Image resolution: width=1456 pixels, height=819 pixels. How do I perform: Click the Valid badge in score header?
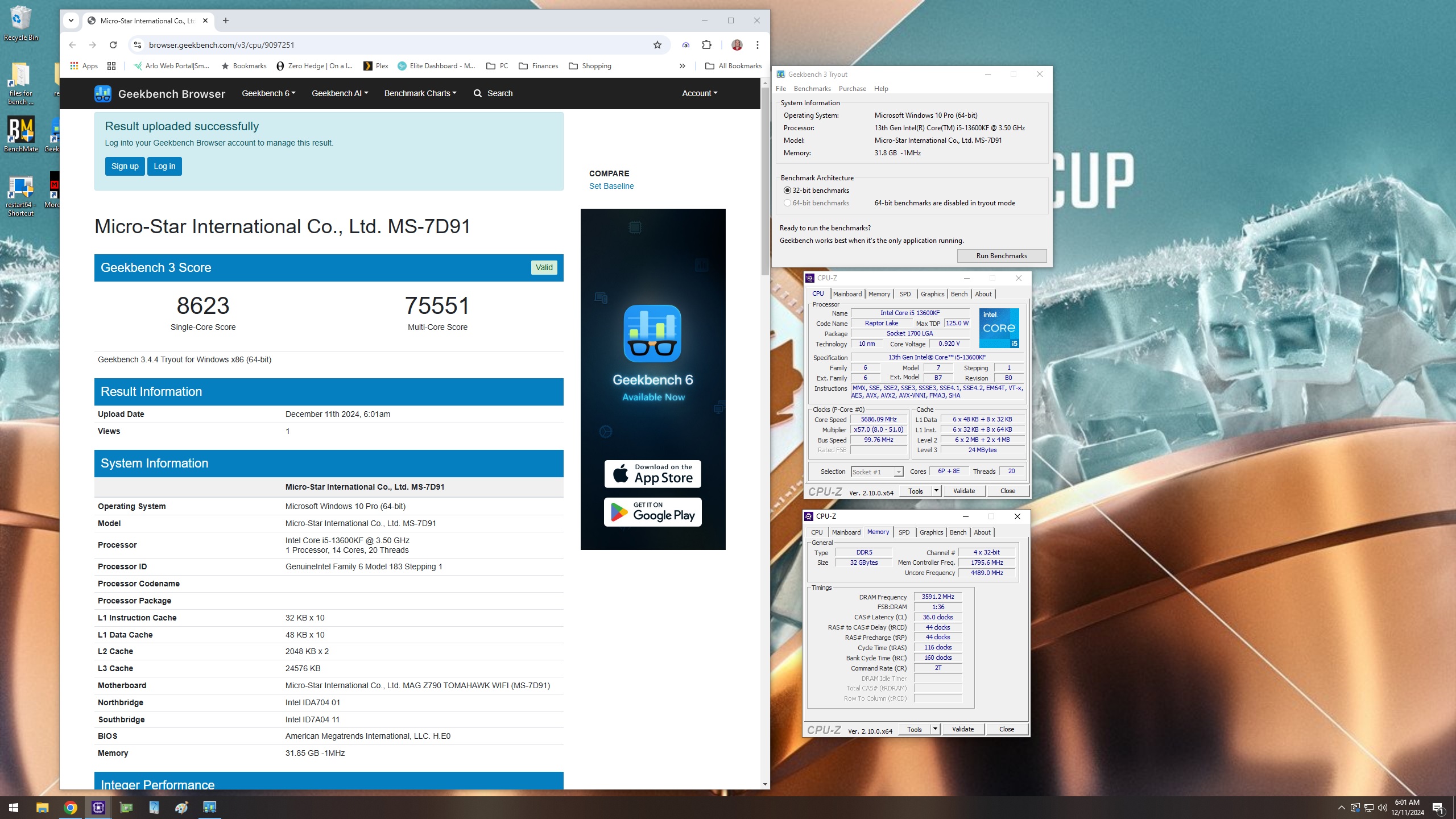pos(544,267)
